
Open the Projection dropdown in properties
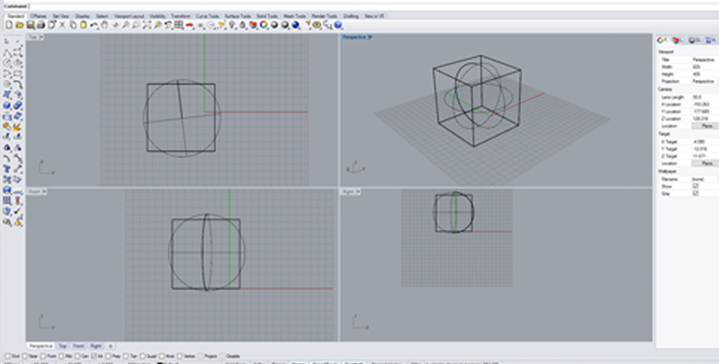(x=705, y=81)
